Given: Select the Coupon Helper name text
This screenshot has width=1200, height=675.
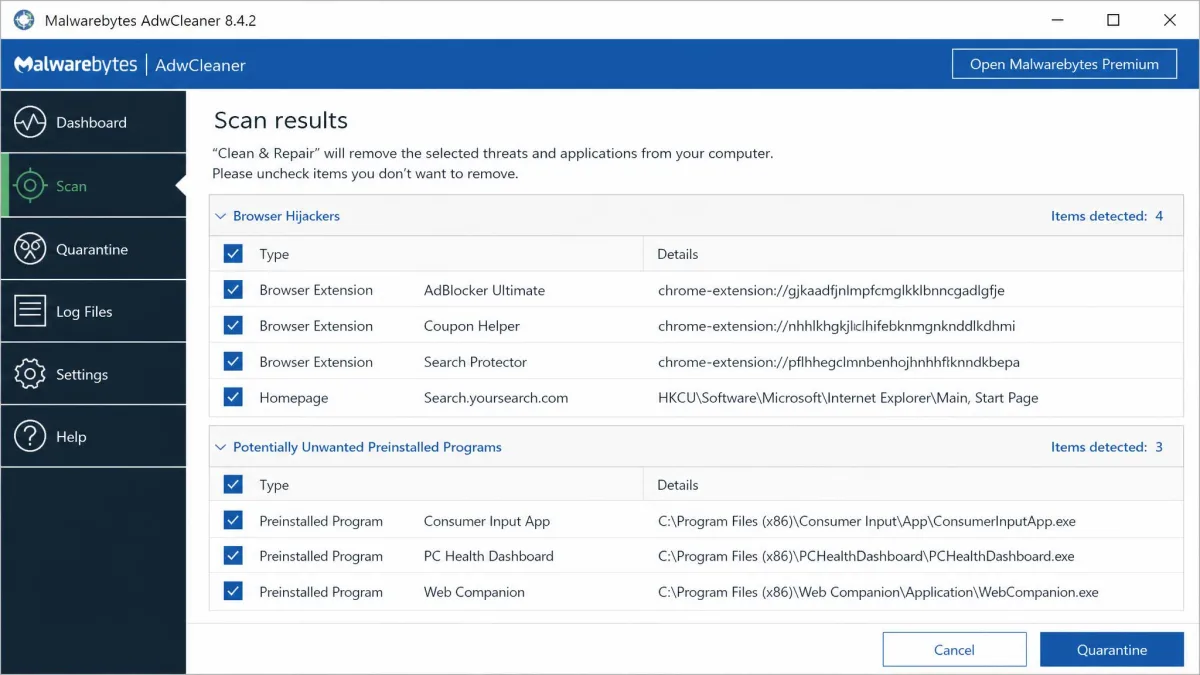Looking at the screenshot, I should (x=472, y=326).
